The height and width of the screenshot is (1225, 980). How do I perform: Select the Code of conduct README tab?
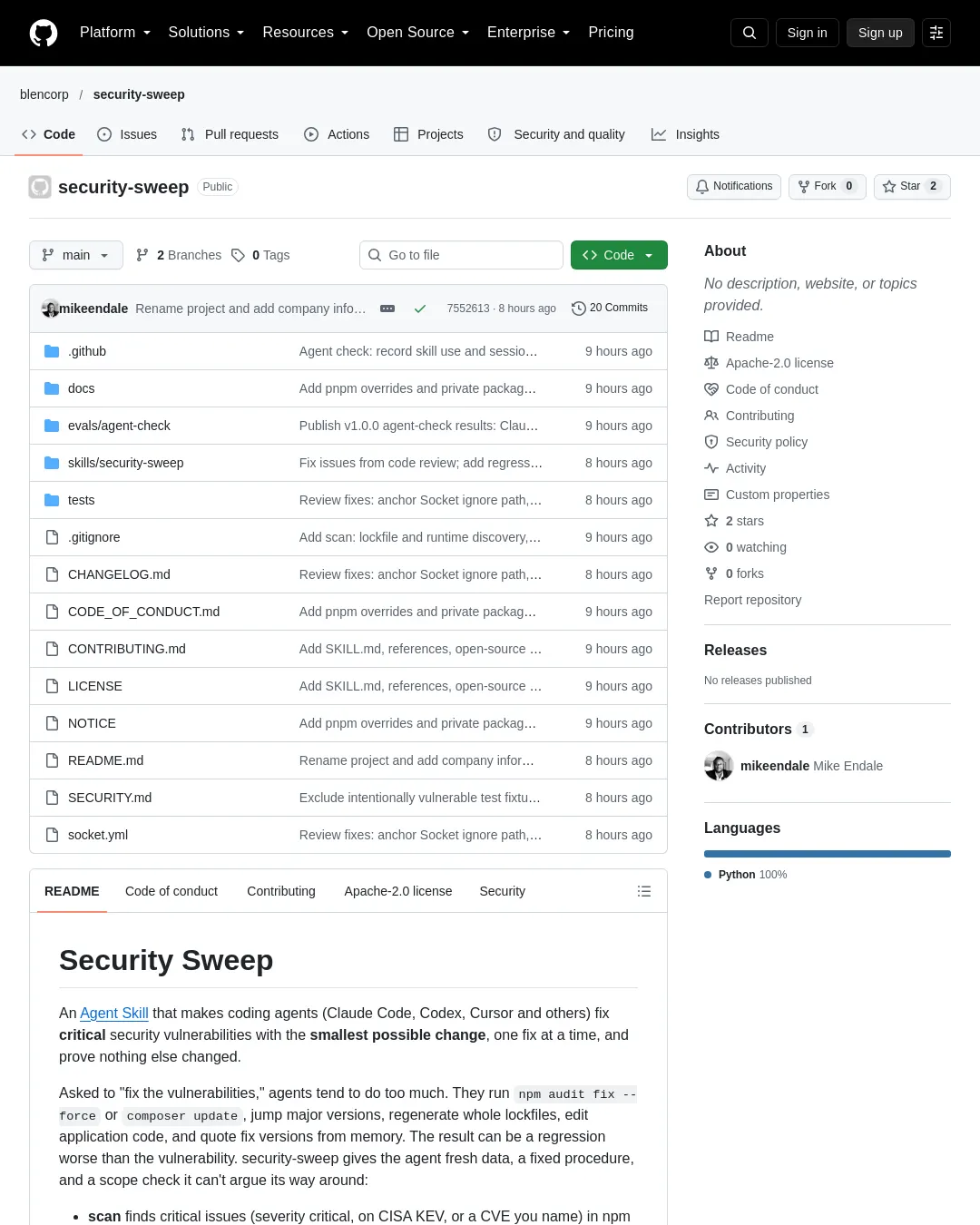171,891
